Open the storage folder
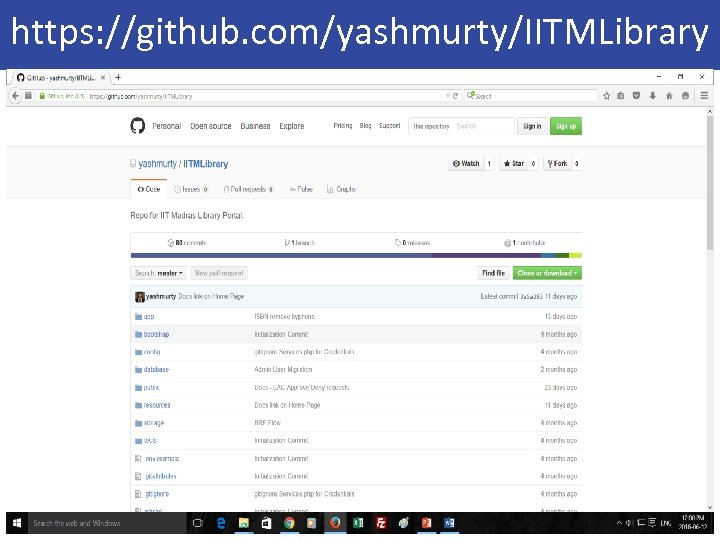Screen dimensions: 720x540 click(x=154, y=423)
